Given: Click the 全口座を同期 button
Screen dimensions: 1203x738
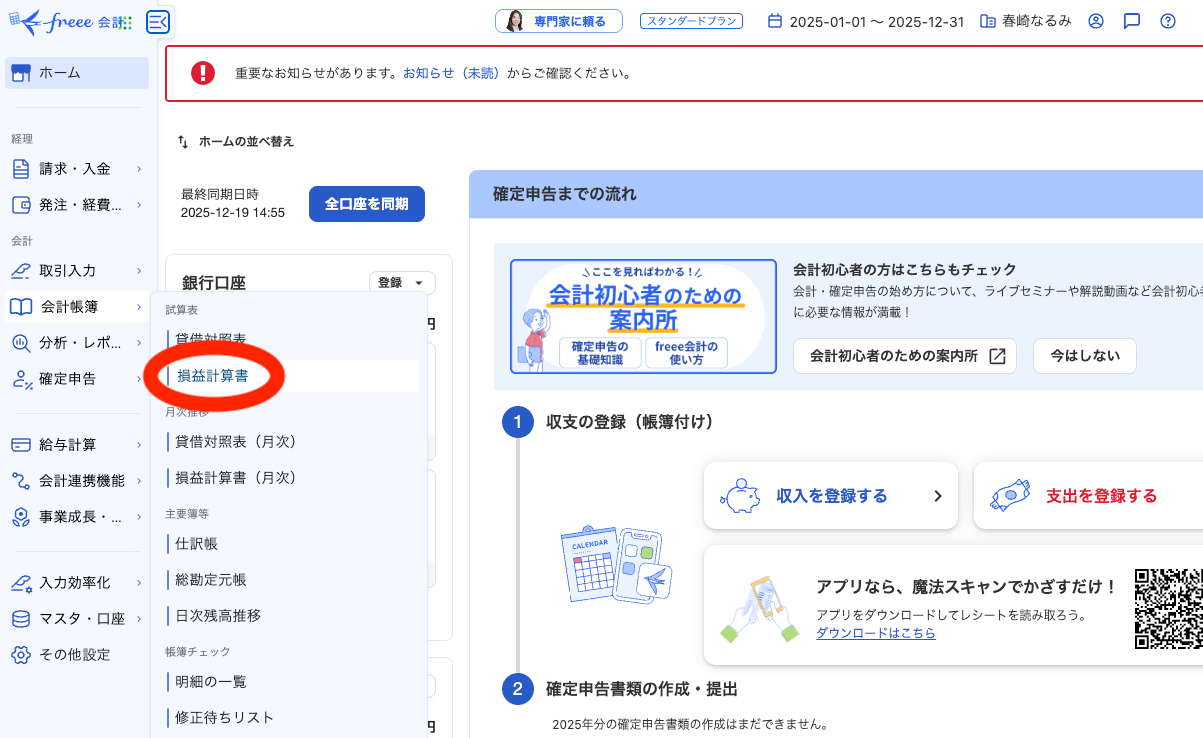Looking at the screenshot, I should pos(366,203).
